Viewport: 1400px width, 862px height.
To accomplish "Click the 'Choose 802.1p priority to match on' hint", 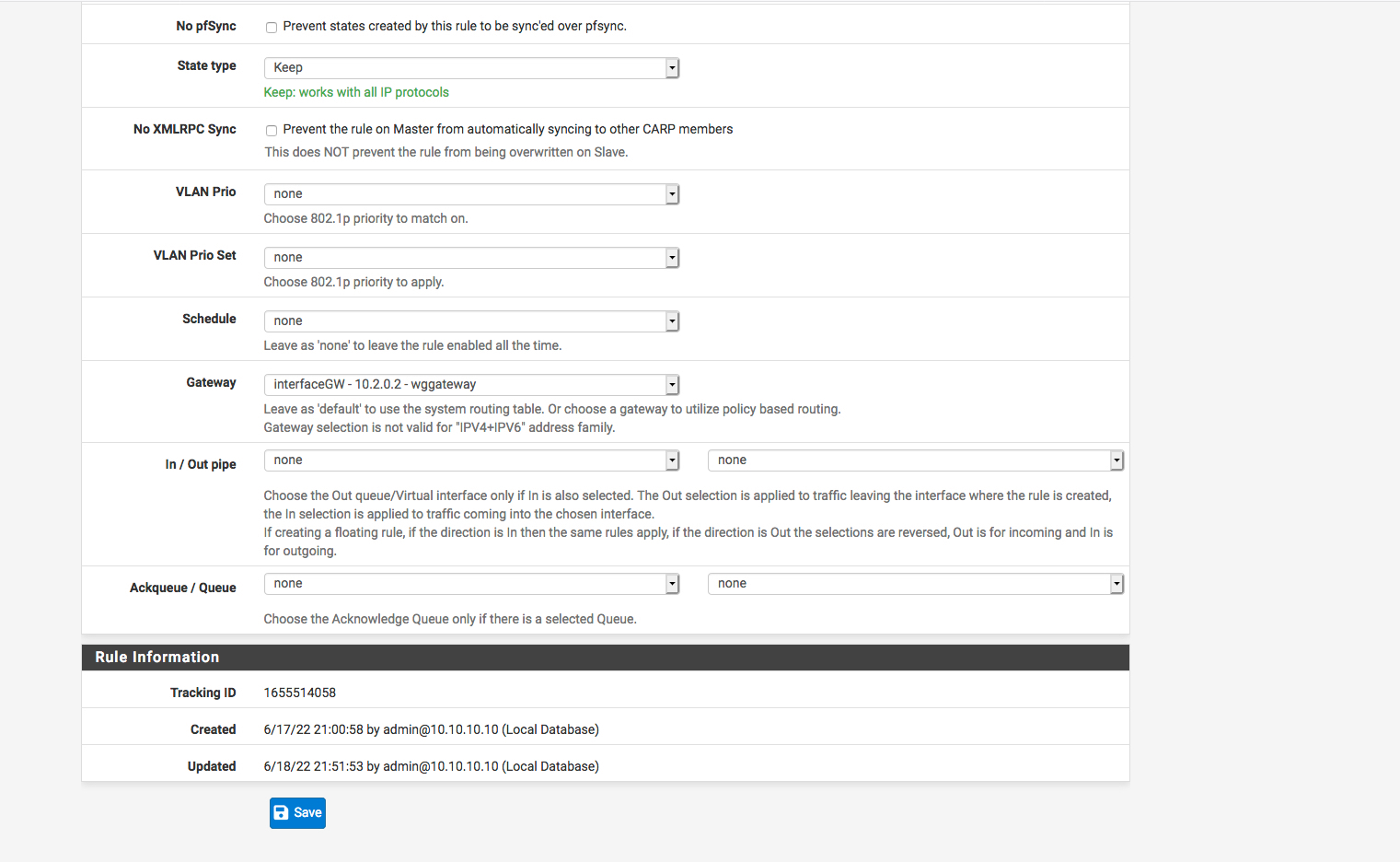I will (x=366, y=218).
